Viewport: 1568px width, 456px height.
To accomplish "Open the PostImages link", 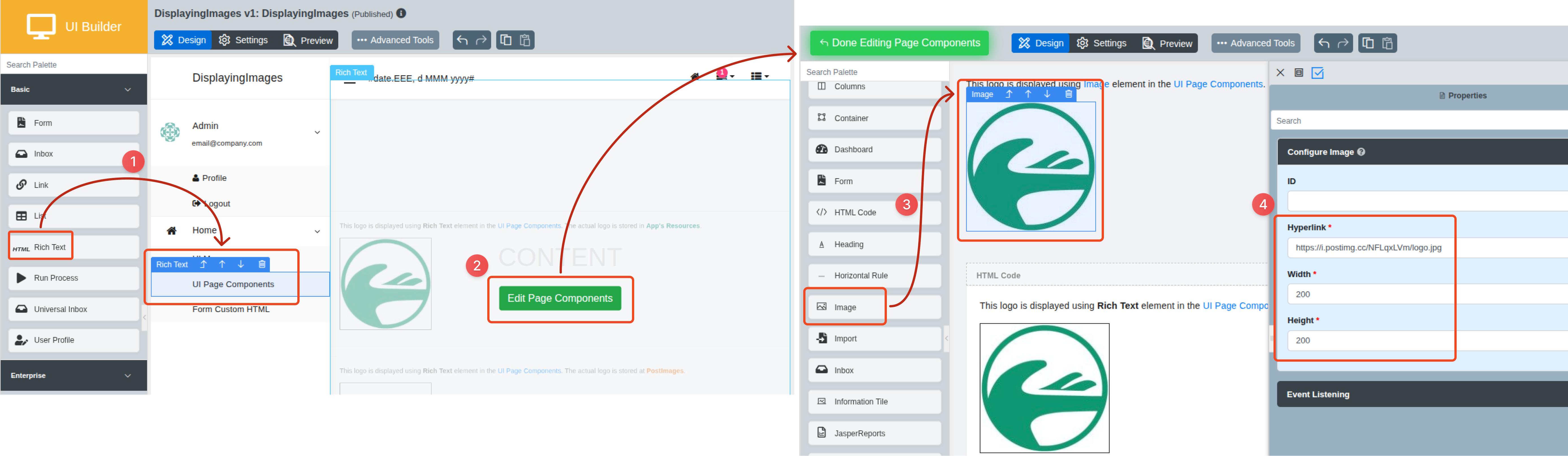I will 665,371.
